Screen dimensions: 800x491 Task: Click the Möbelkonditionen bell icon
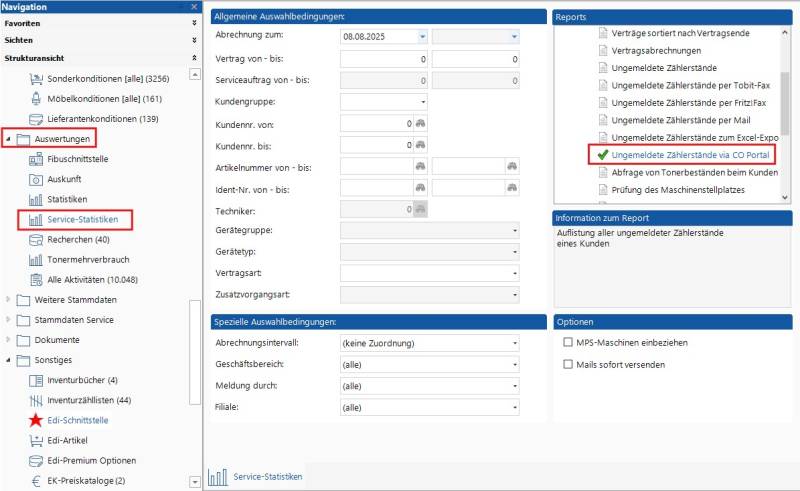(36, 98)
